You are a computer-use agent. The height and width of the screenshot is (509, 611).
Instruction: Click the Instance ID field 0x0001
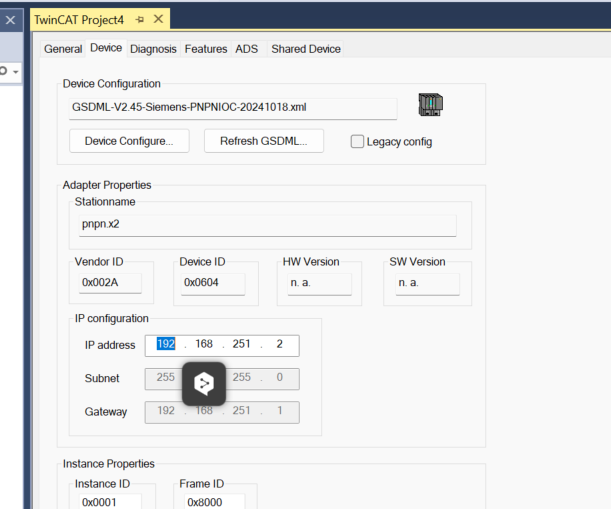[x=110, y=502]
